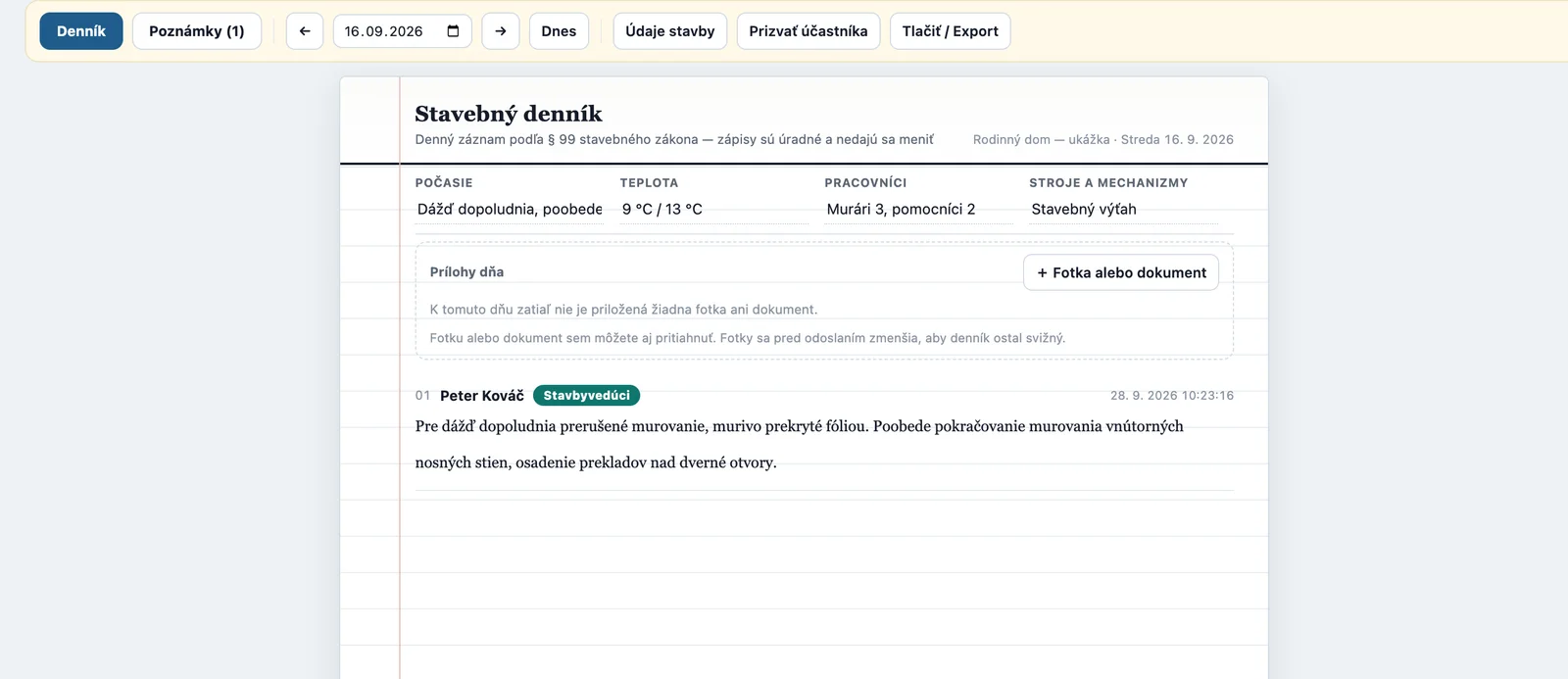The height and width of the screenshot is (679, 1568).
Task: Go to previous day with left arrow
Action: tap(305, 31)
